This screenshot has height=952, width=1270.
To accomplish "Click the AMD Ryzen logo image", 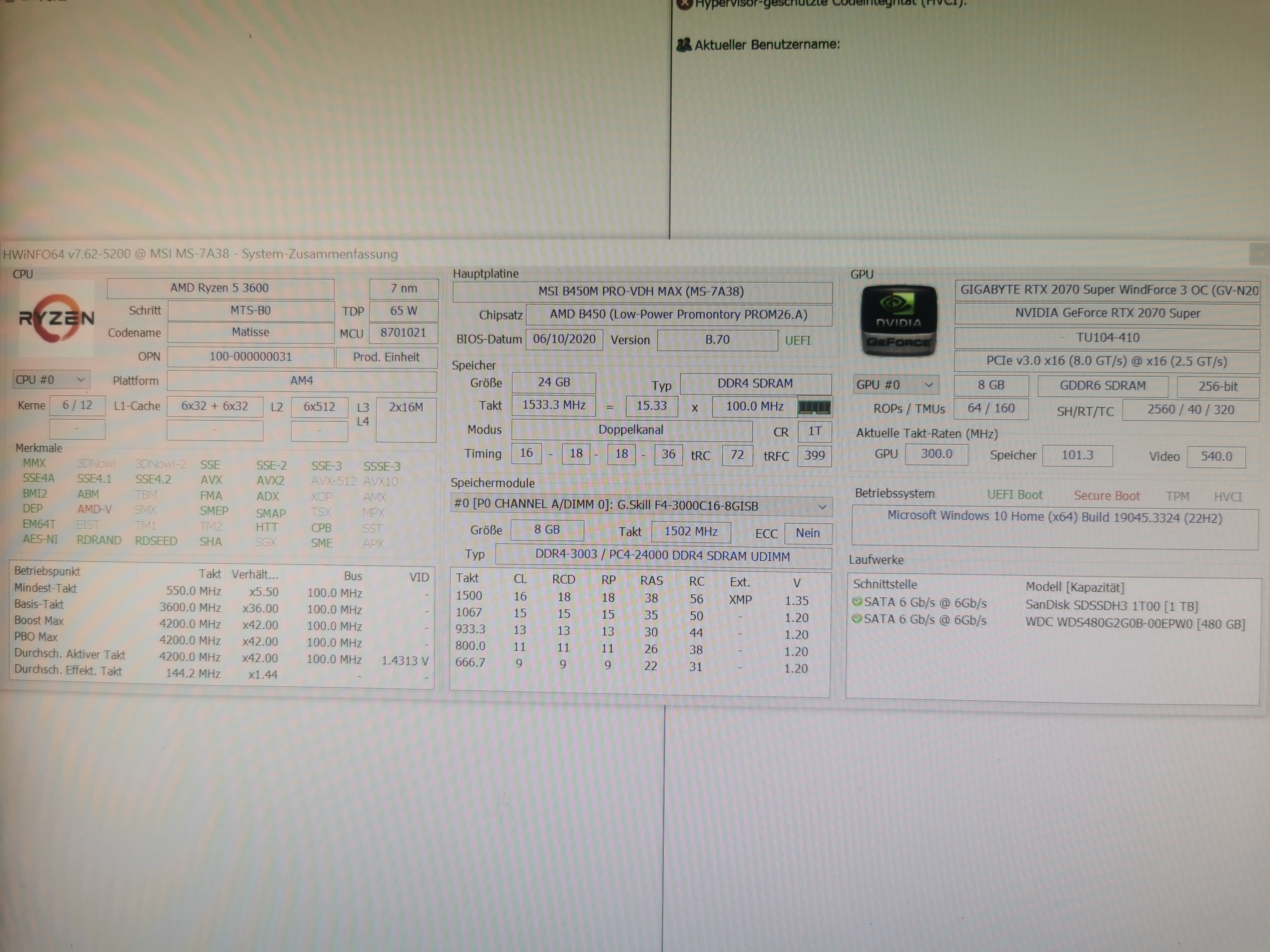I will point(56,318).
